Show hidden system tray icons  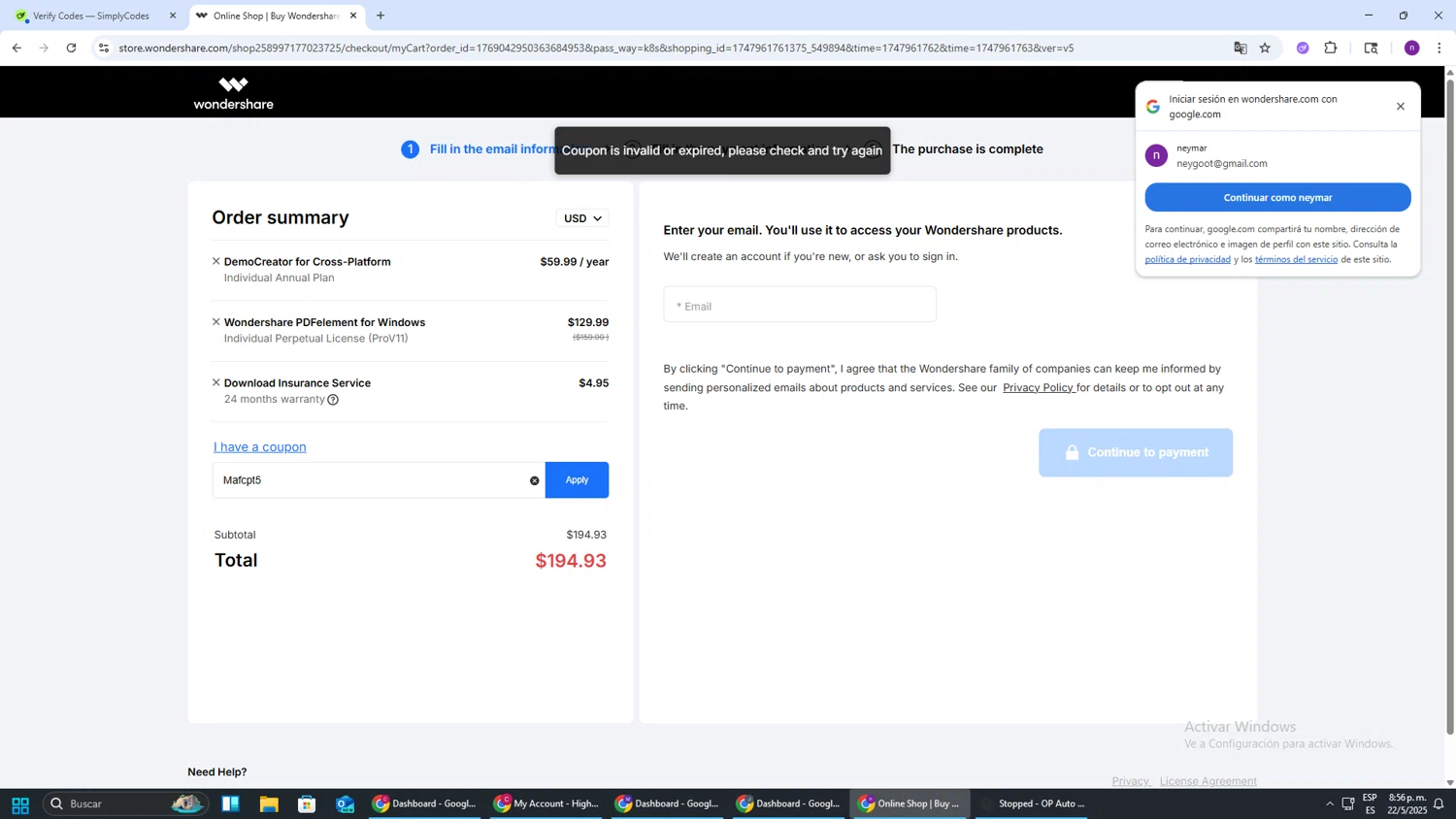pyautogui.click(x=1329, y=803)
